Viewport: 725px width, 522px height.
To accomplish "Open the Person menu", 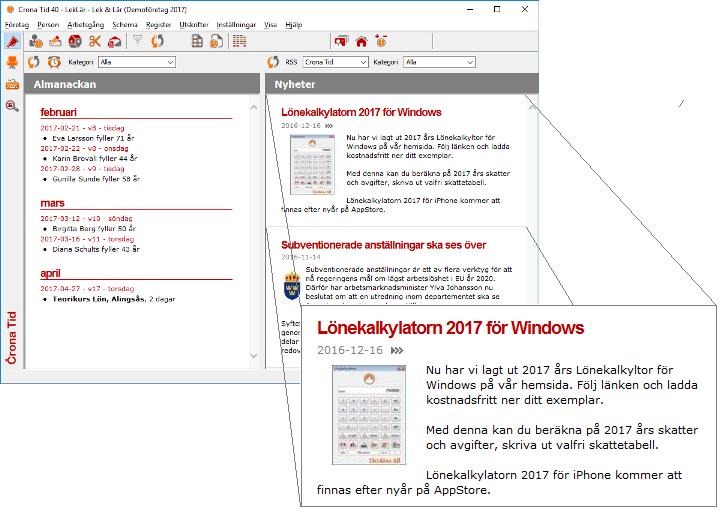I will coord(48,25).
